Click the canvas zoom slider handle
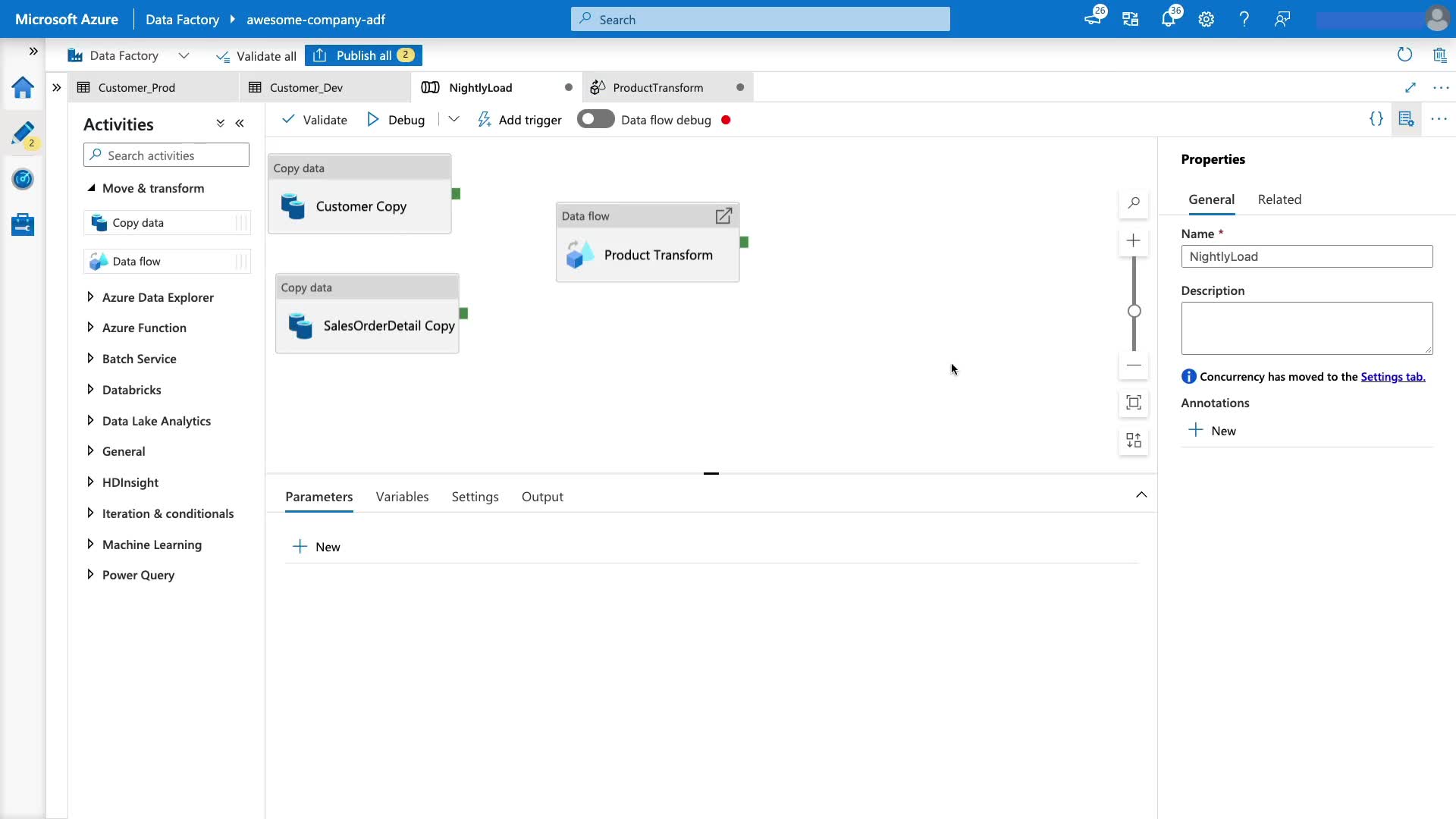1456x819 pixels. (x=1134, y=311)
